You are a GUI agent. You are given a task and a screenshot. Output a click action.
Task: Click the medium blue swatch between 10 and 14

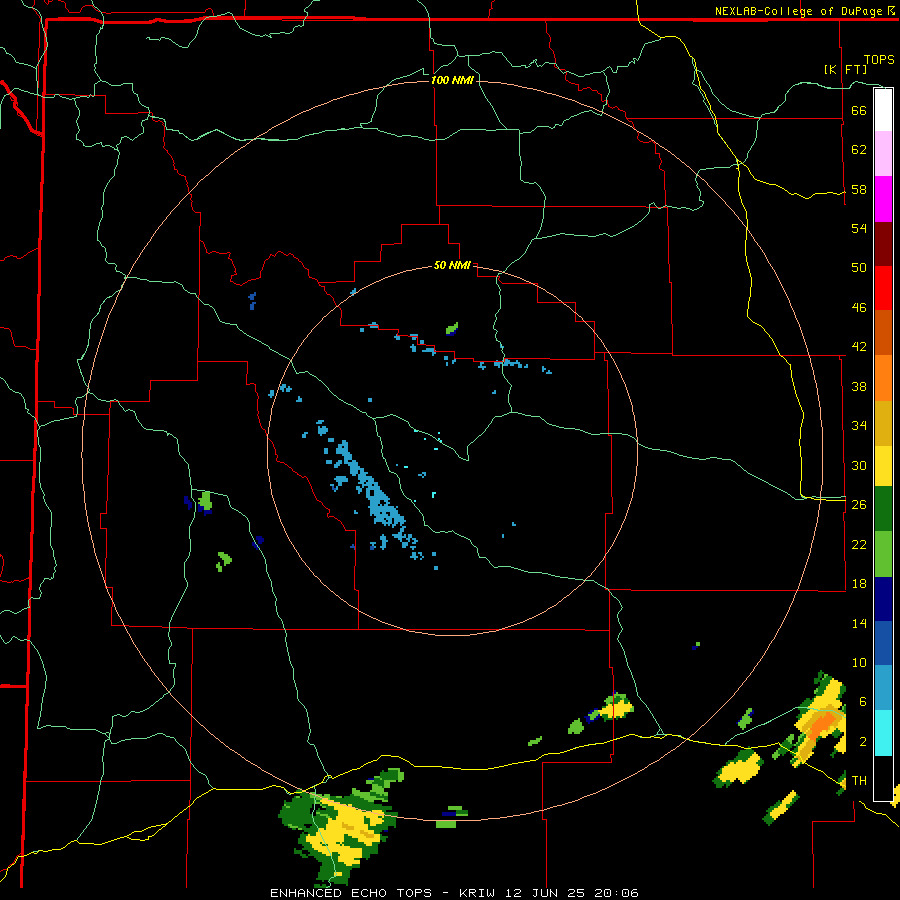pyautogui.click(x=883, y=643)
